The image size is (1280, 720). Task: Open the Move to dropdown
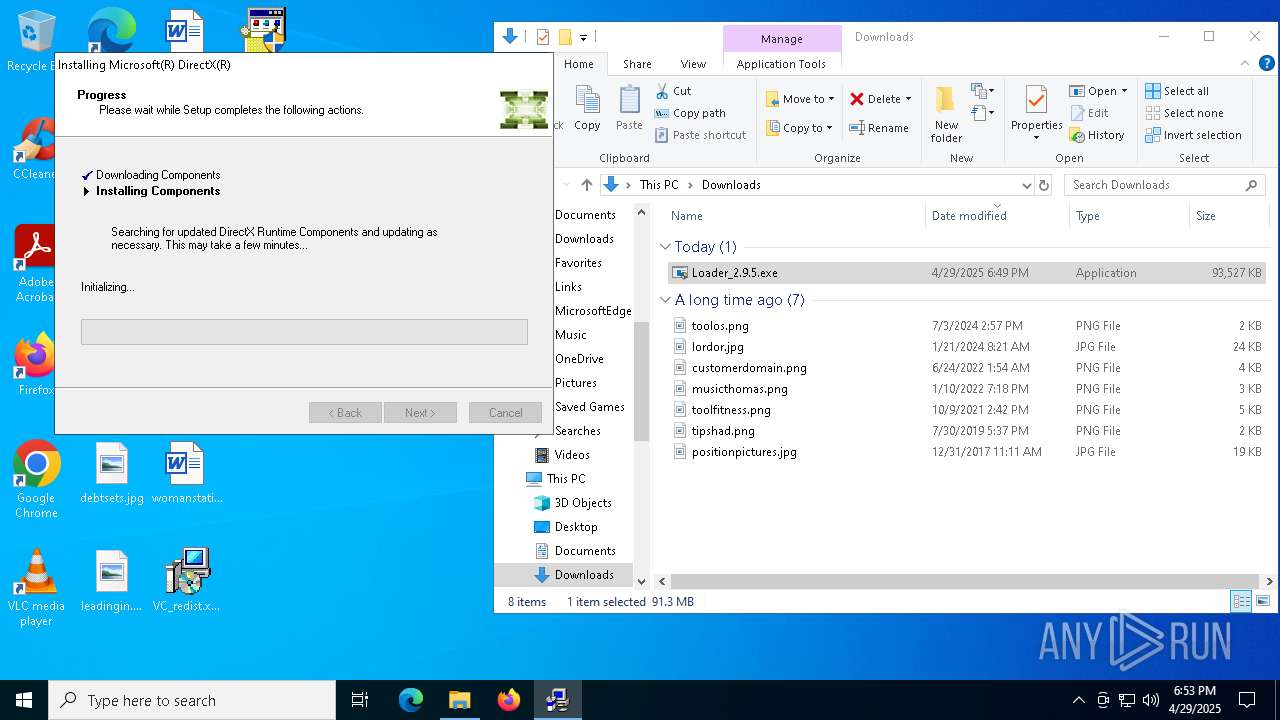coord(800,99)
